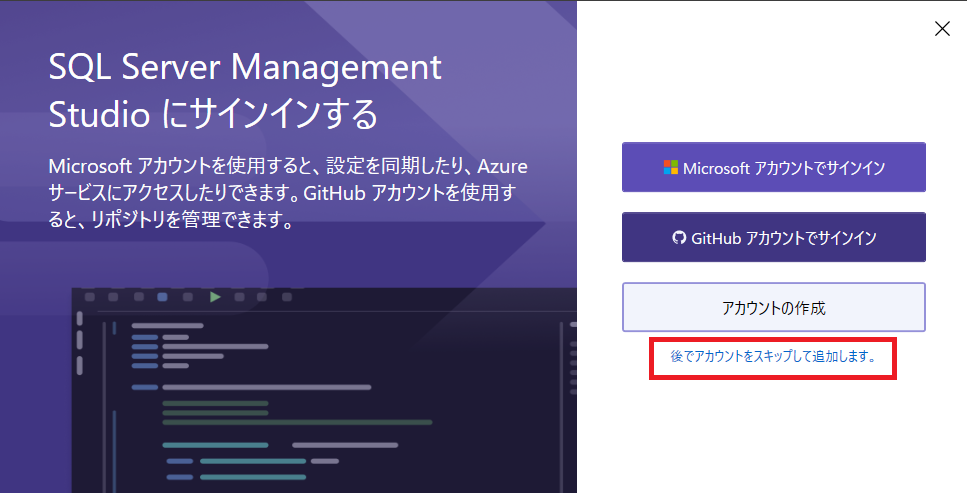
Task: Click the Microsoft four-color logo icon
Action: 670,167
